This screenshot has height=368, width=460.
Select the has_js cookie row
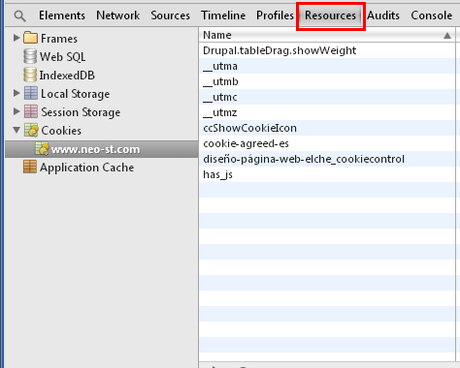pos(327,174)
